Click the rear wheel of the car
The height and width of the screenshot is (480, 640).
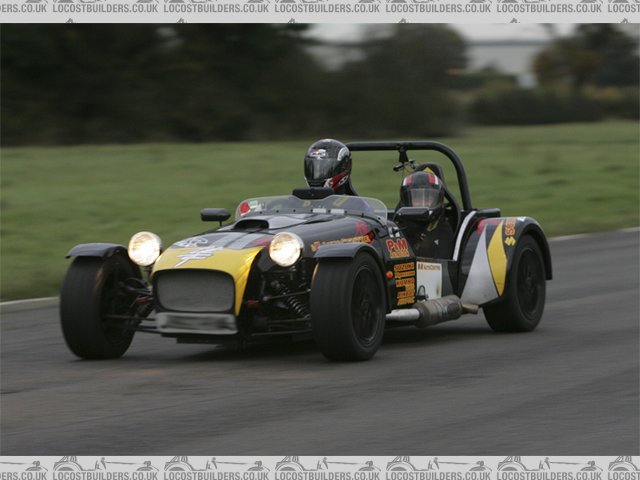[516, 285]
